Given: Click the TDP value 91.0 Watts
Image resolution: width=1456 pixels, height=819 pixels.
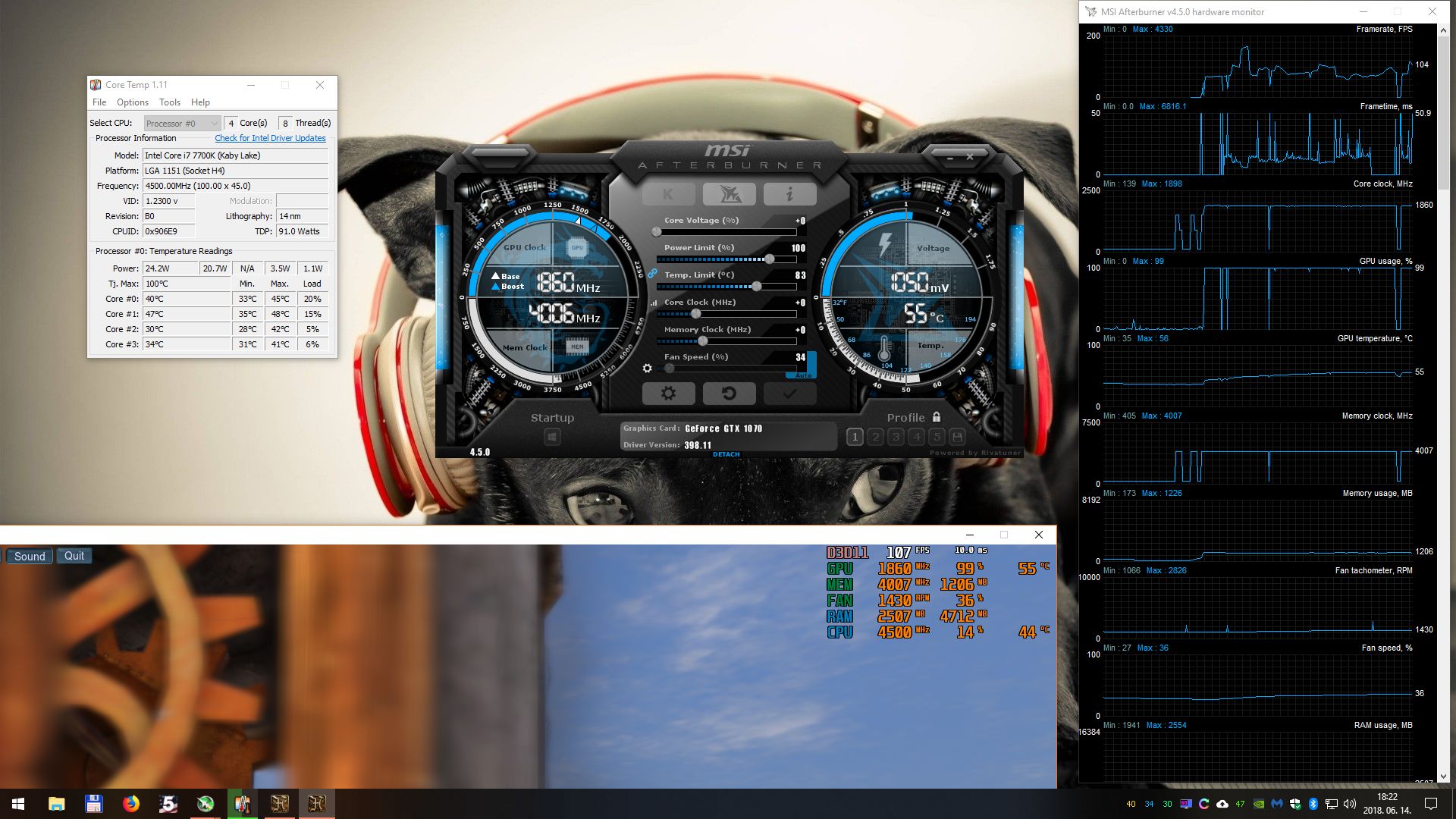Looking at the screenshot, I should click(x=303, y=231).
